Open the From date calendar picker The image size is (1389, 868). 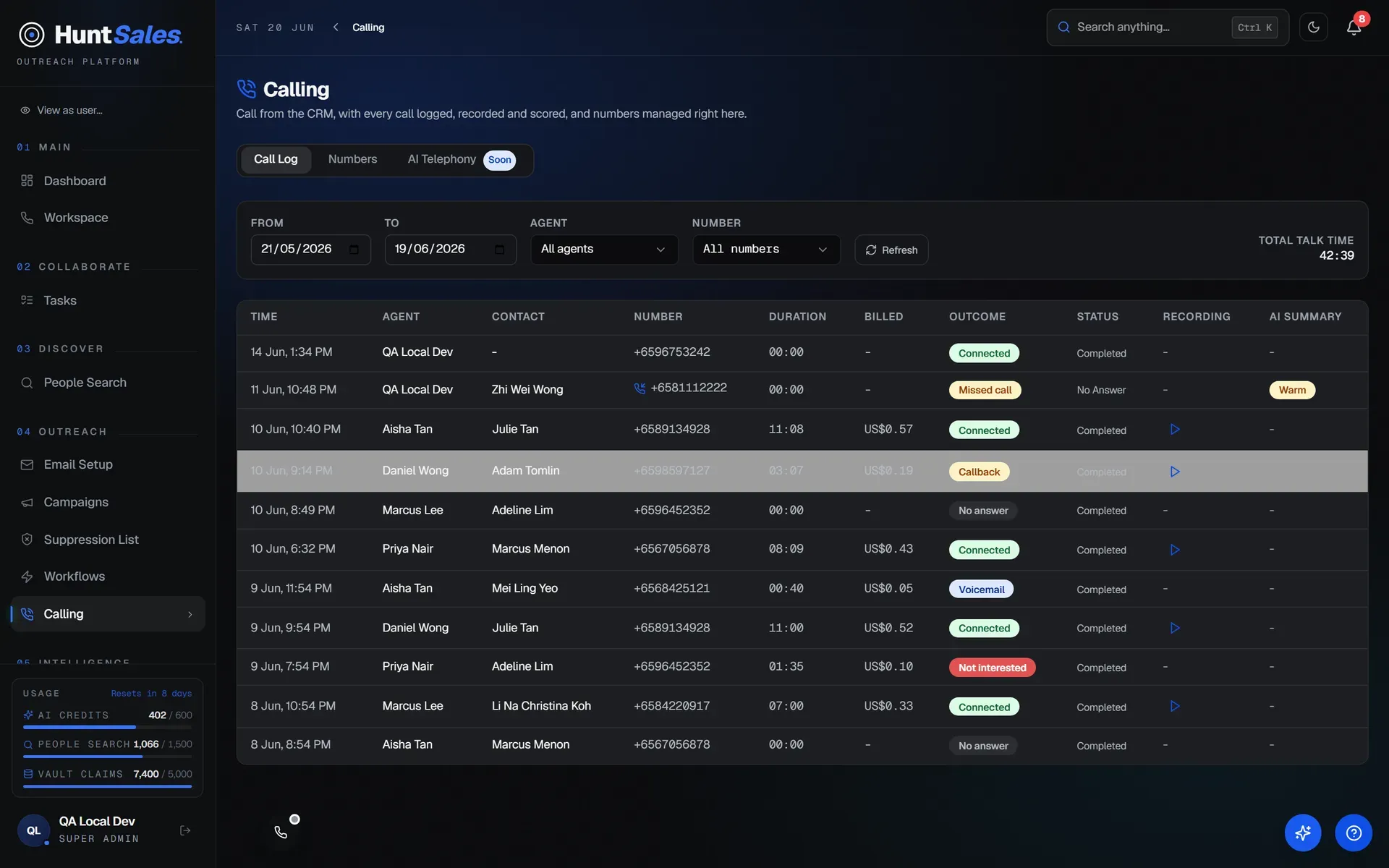click(x=354, y=250)
